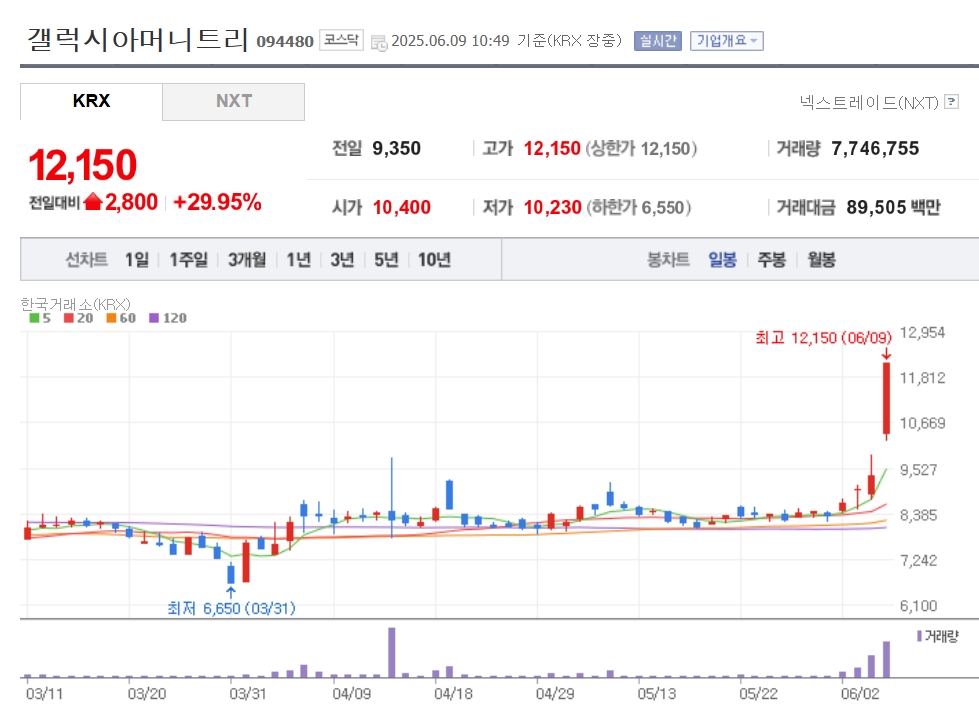The width and height of the screenshot is (979, 722).
Task: Click the clock calendar icon beside the date
Action: 379,42
